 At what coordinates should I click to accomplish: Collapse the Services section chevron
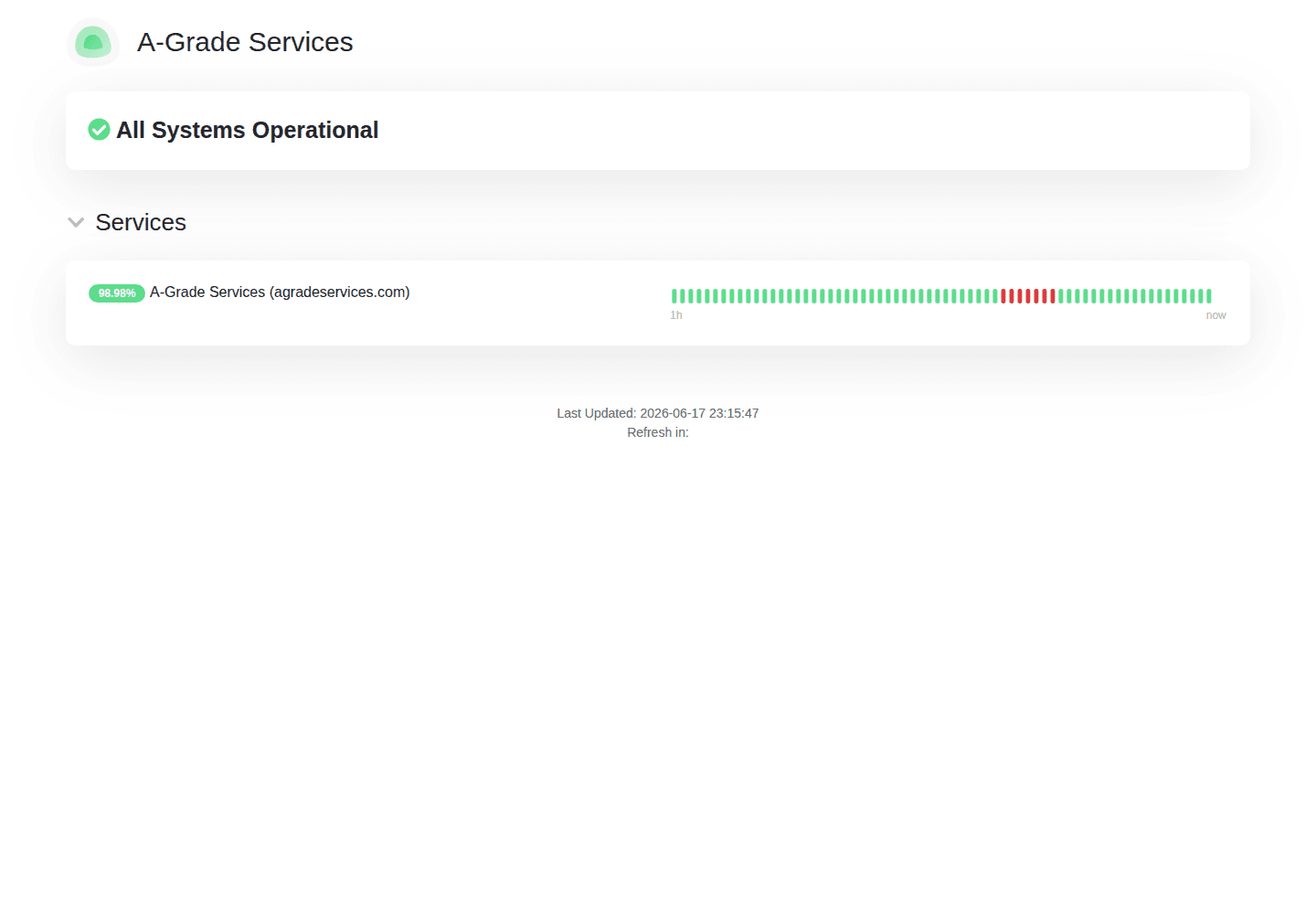pos(76,222)
